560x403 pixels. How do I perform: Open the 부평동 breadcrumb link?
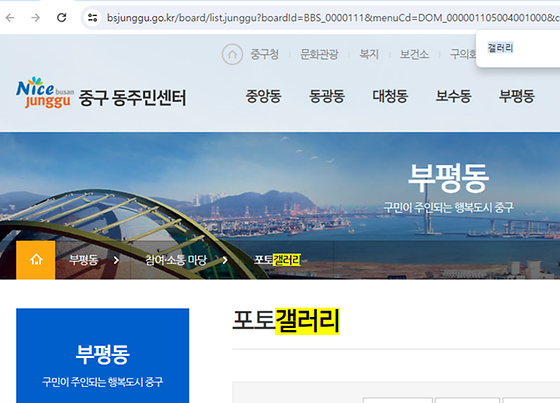tap(84, 260)
